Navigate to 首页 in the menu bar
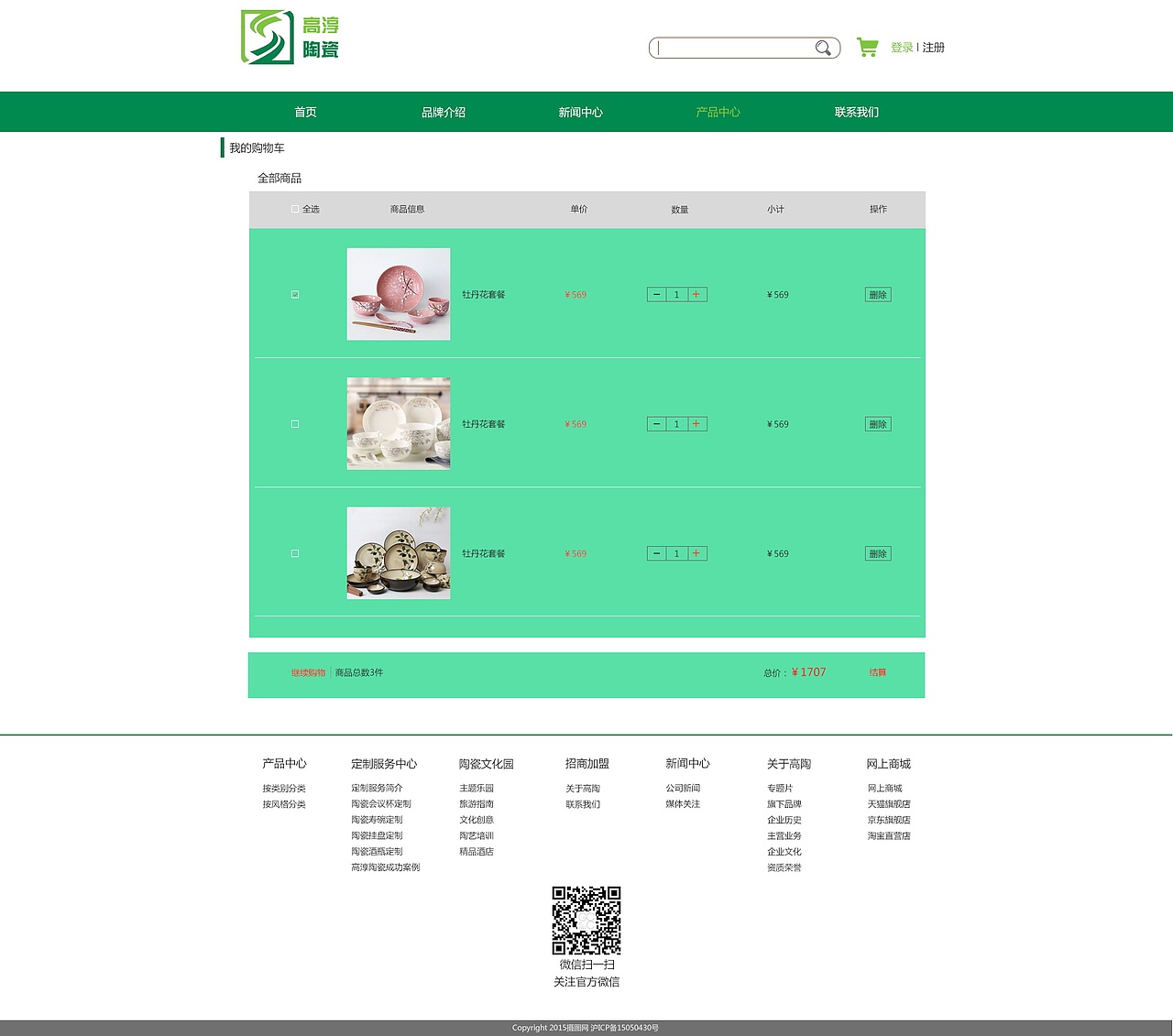The image size is (1173, 1036). [304, 112]
